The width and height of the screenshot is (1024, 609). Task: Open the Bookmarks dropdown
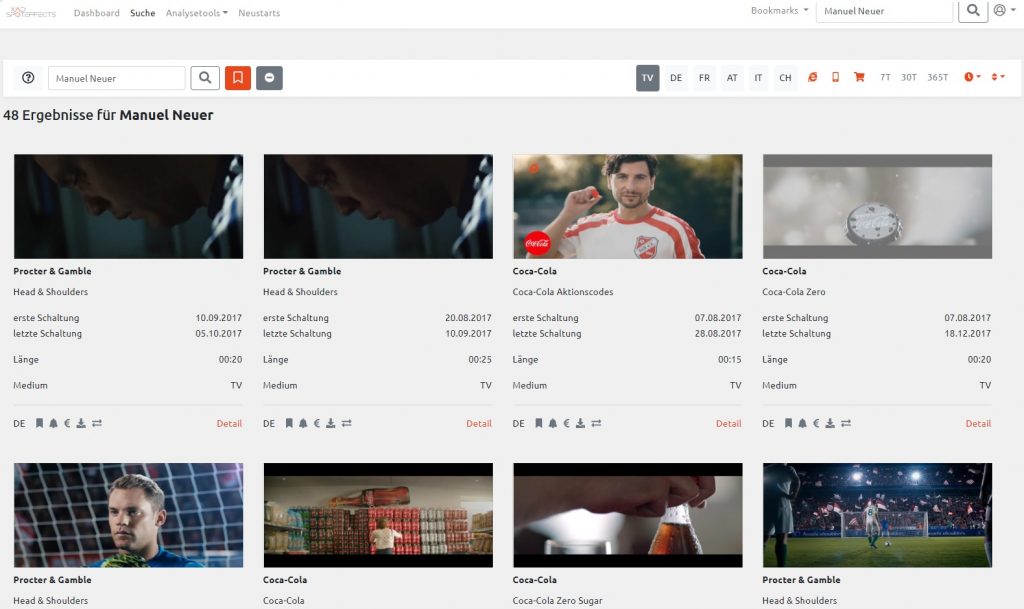tap(779, 10)
